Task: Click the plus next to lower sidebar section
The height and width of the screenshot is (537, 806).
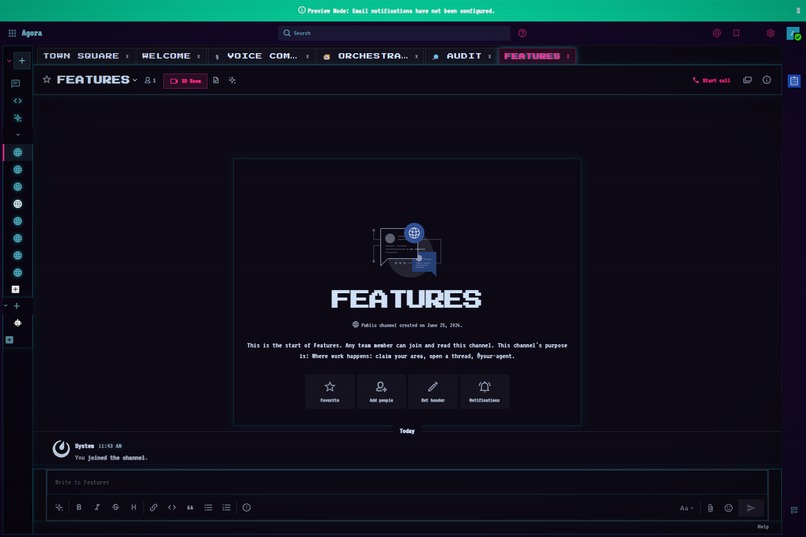Action: [16, 306]
